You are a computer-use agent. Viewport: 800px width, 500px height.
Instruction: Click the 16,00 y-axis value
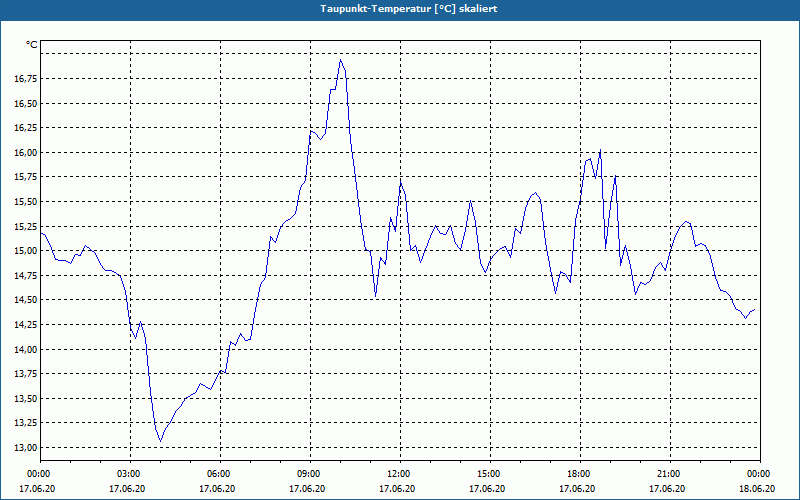pyautogui.click(x=24, y=153)
